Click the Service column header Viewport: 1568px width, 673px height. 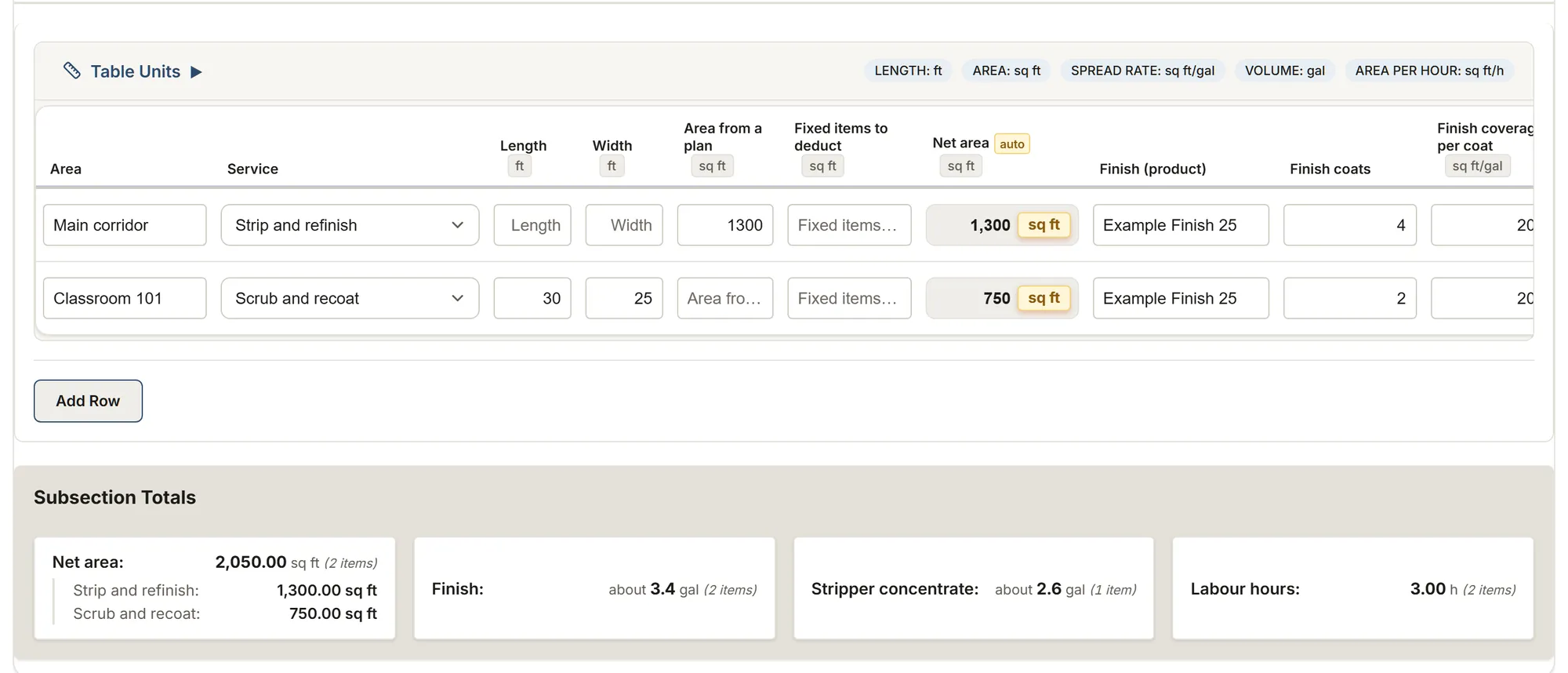(252, 169)
